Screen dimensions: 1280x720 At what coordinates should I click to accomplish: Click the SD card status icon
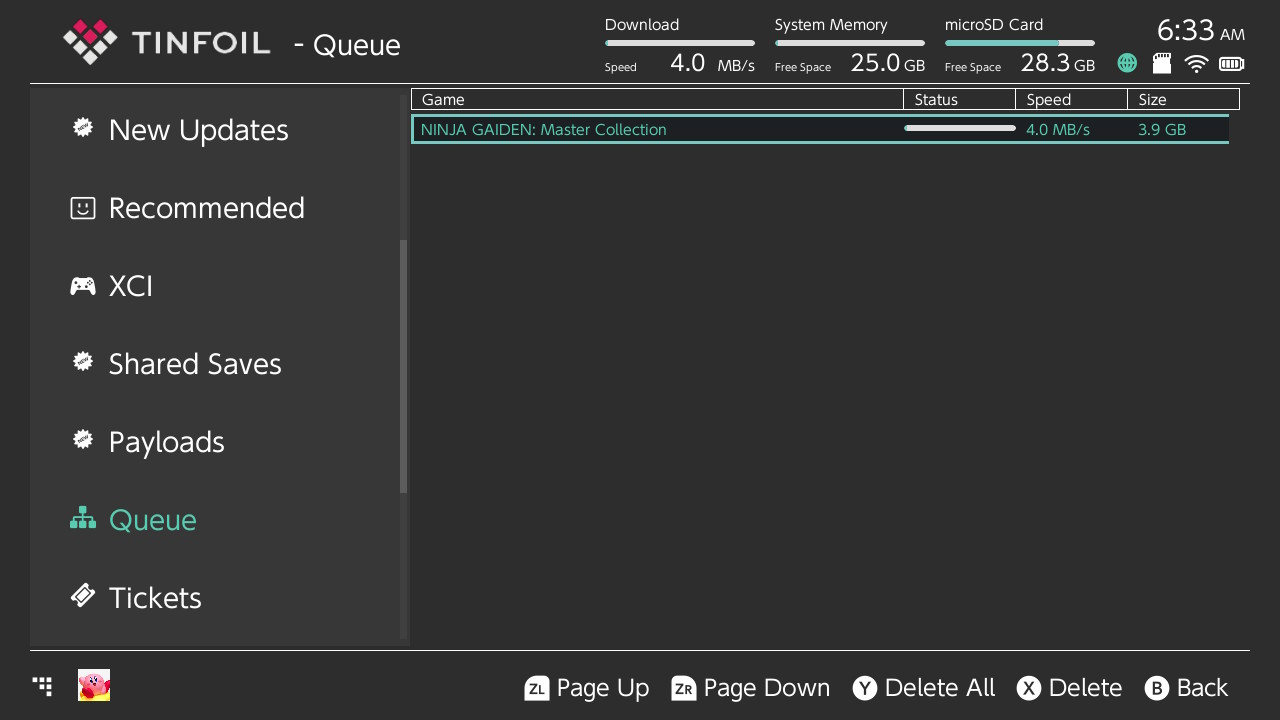[1162, 63]
